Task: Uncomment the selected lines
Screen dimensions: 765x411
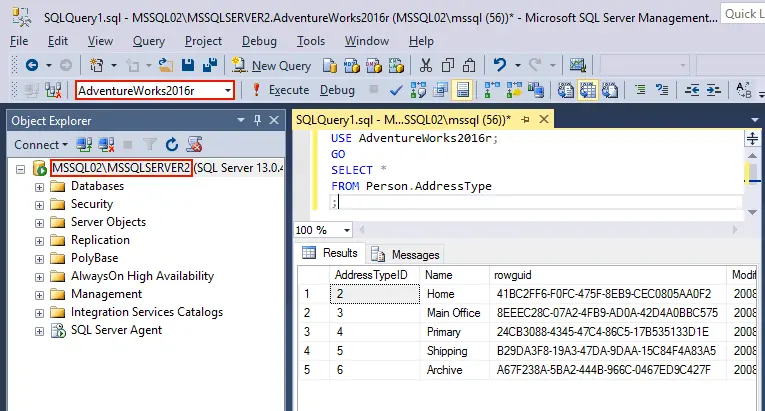Action: (x=662, y=90)
